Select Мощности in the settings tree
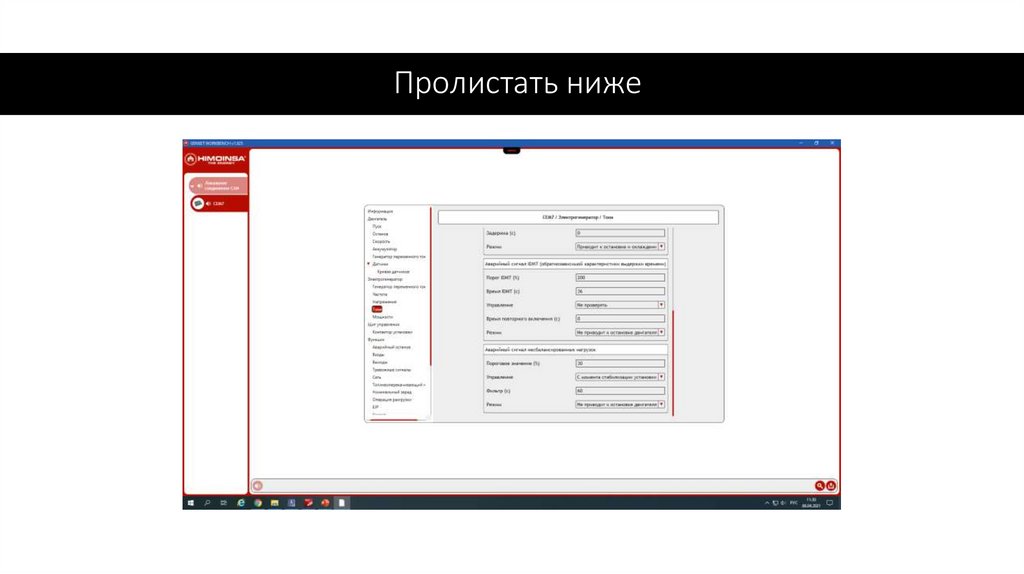The width and height of the screenshot is (1024, 574). [383, 317]
